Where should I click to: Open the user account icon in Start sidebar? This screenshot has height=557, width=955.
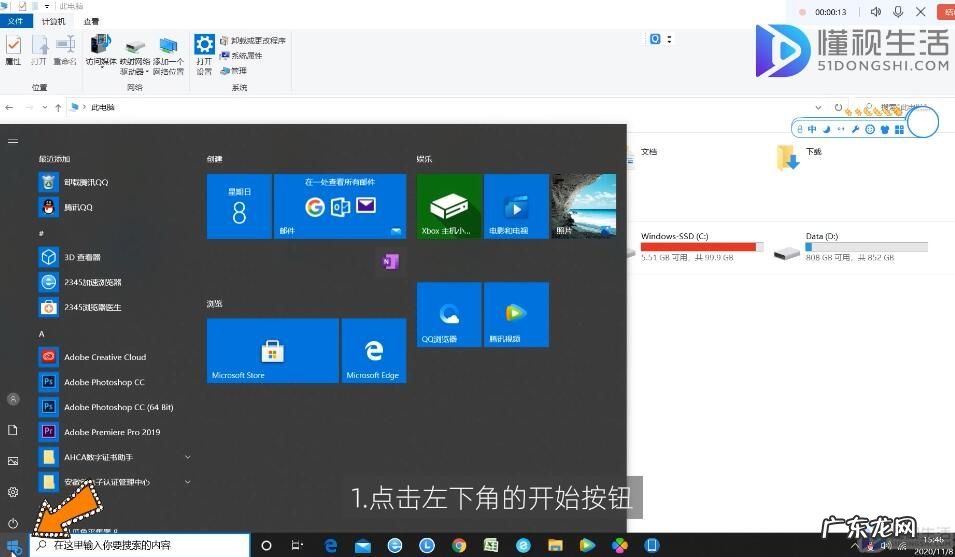(13, 399)
